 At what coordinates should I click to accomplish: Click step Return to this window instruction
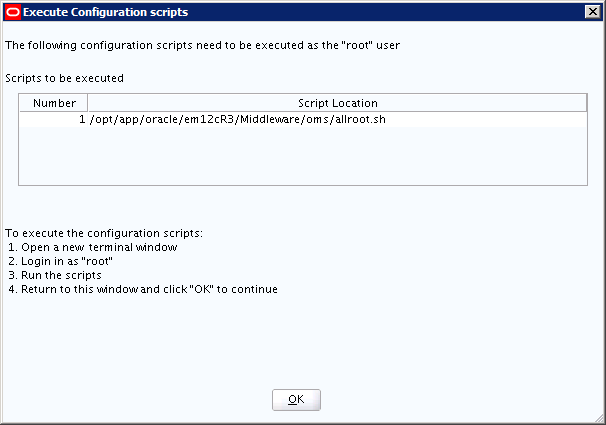(x=143, y=289)
